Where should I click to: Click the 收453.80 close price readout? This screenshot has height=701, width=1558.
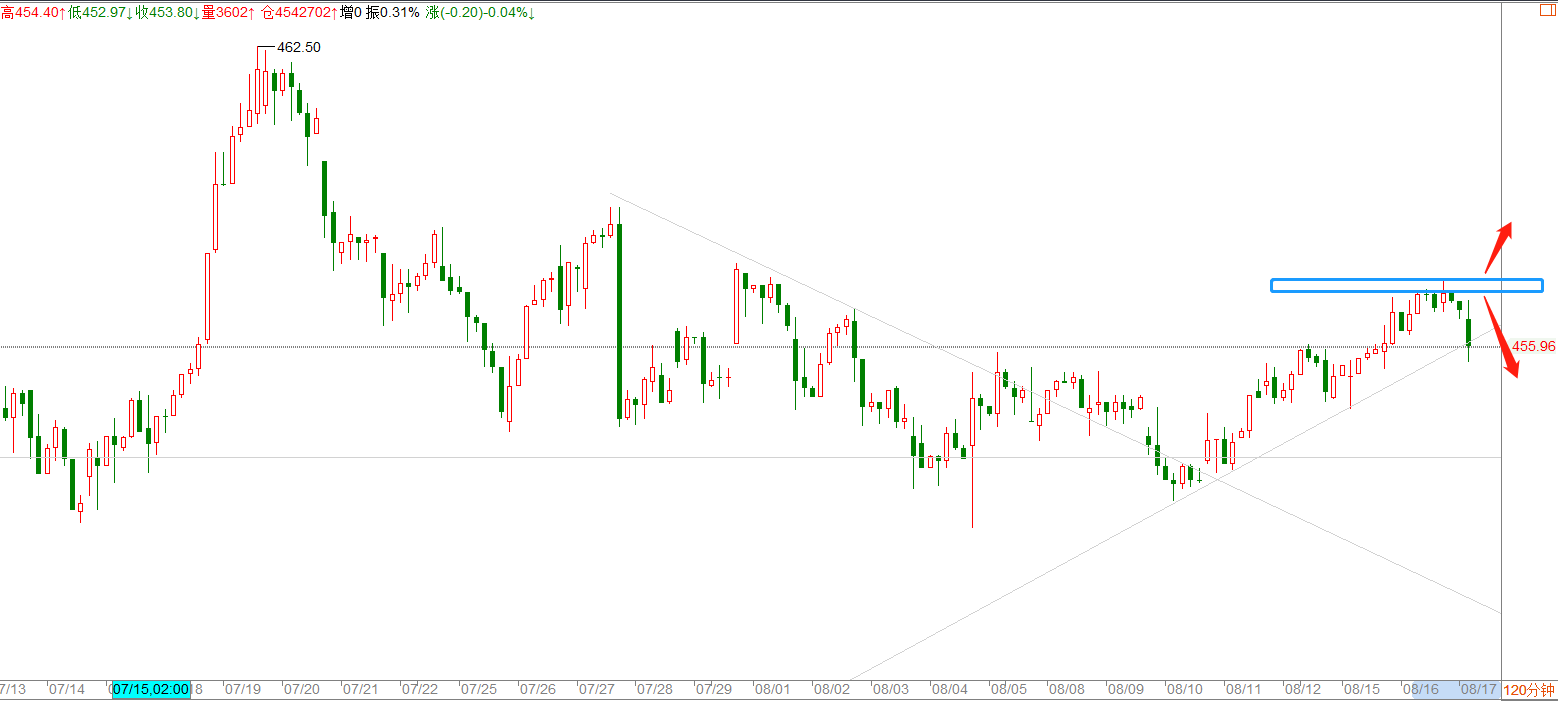(168, 12)
